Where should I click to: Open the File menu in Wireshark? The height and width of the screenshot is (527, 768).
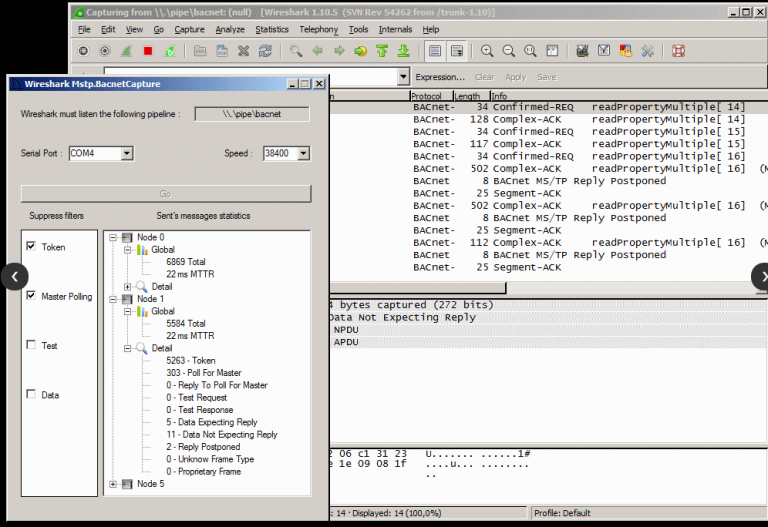pyautogui.click(x=84, y=29)
